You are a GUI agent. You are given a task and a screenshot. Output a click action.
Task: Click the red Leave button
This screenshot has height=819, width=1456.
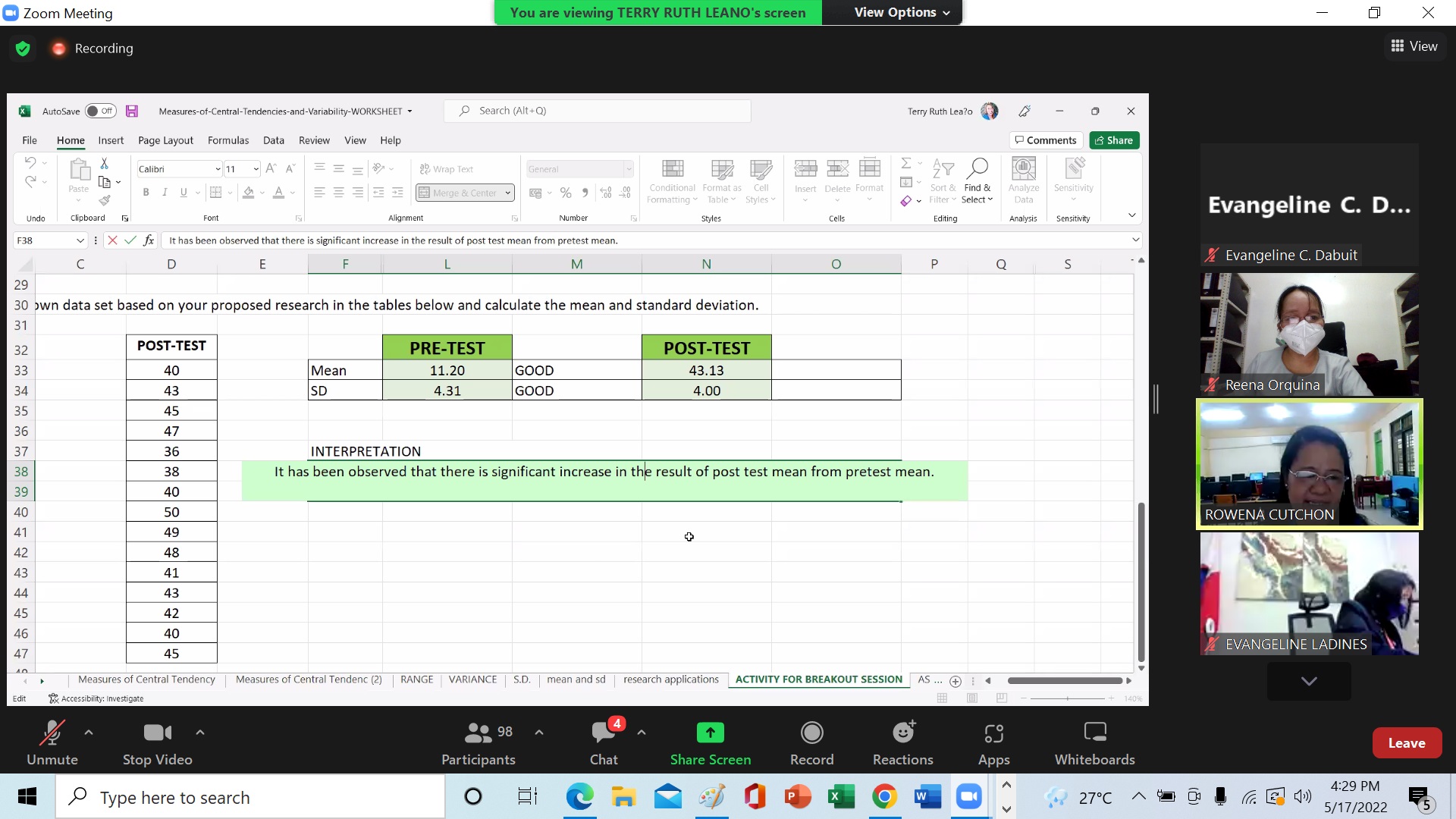1406,743
